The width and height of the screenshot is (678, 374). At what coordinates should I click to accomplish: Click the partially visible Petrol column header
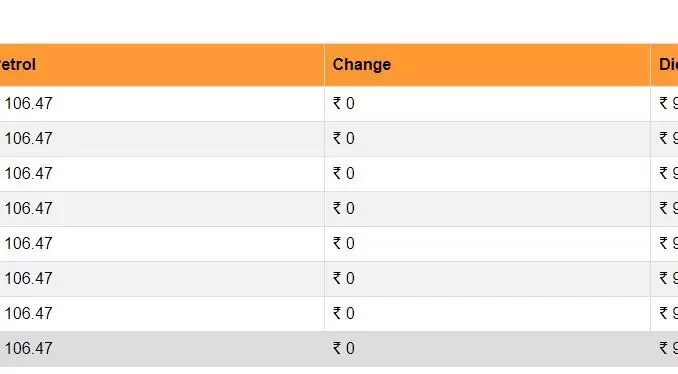click(18, 65)
